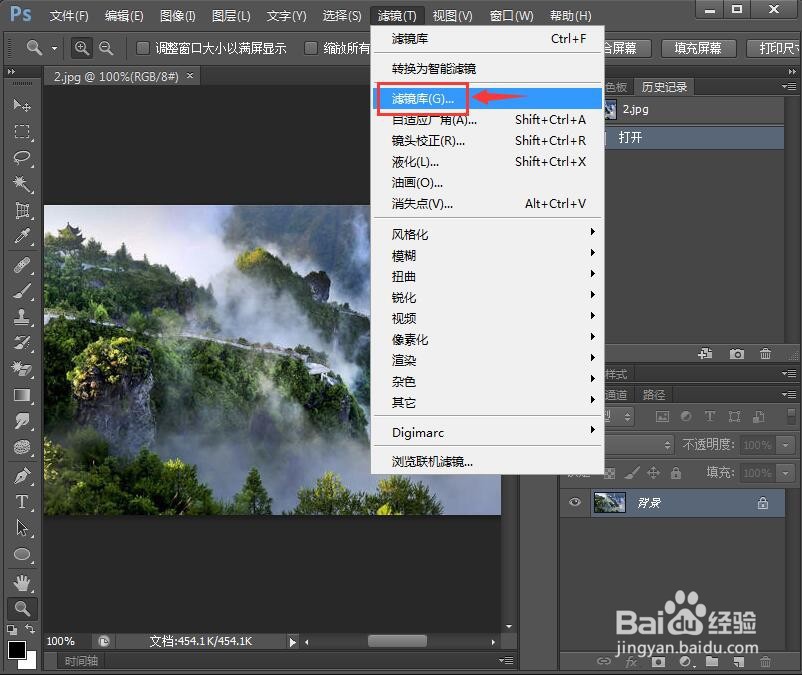The height and width of the screenshot is (675, 802).
Task: Toggle lock all in layers panel
Action: pos(676,473)
